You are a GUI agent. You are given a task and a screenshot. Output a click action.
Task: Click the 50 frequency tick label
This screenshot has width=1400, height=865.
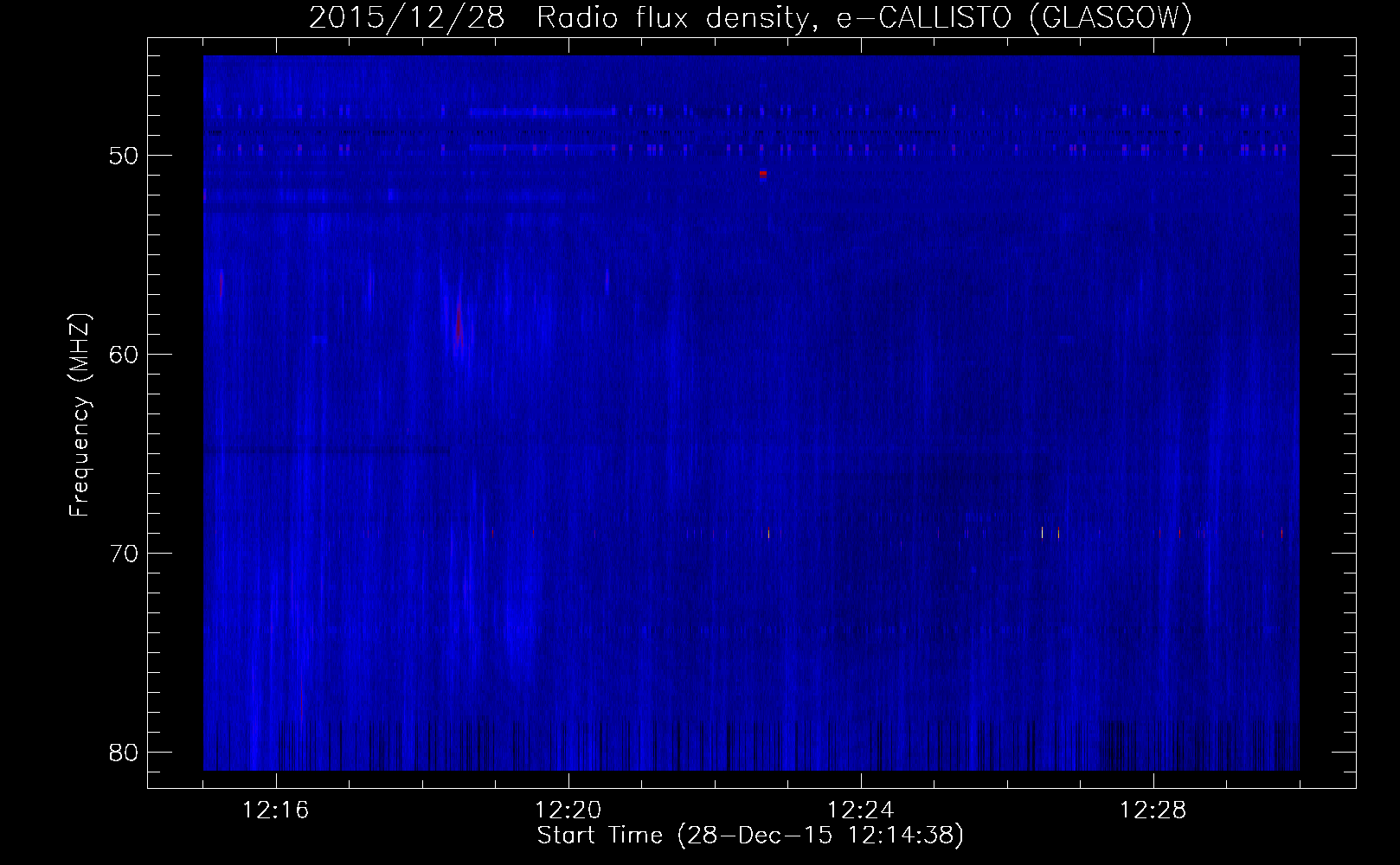pos(122,156)
